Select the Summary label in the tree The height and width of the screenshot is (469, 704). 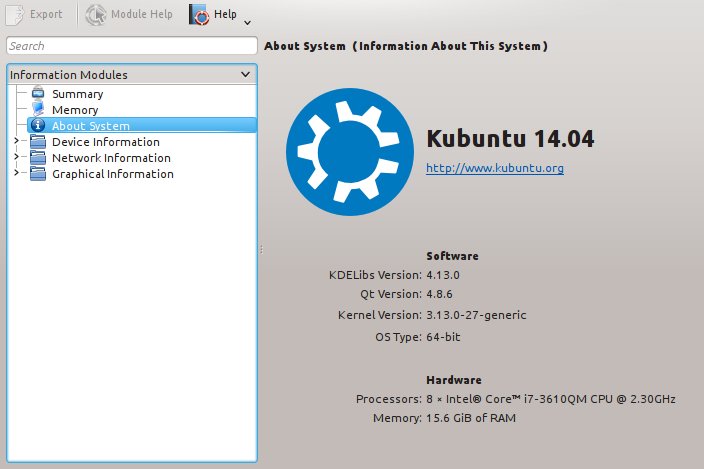[x=77, y=94]
